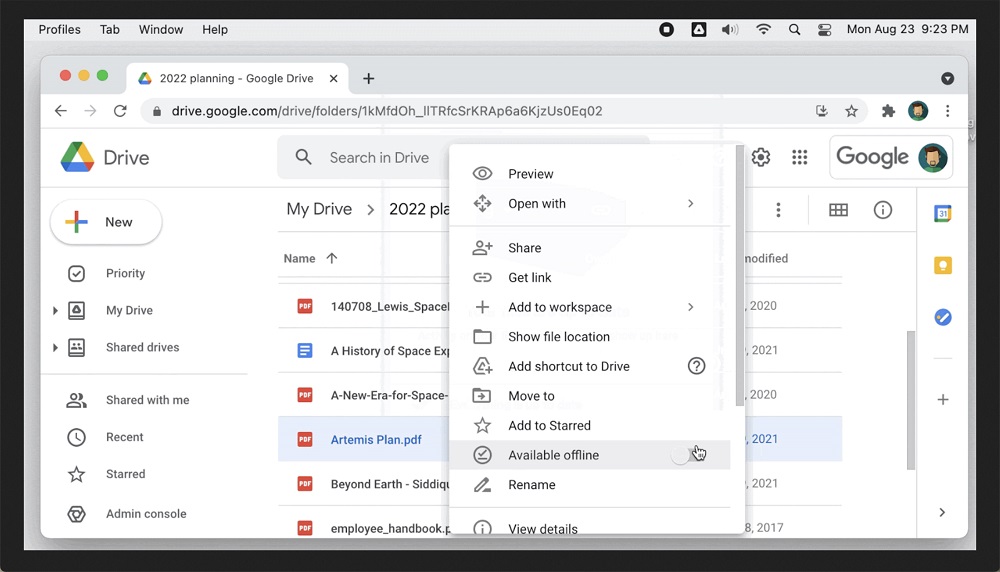Image resolution: width=1000 pixels, height=572 pixels.
Task: Open Google apps grid launcher
Action: coord(800,157)
